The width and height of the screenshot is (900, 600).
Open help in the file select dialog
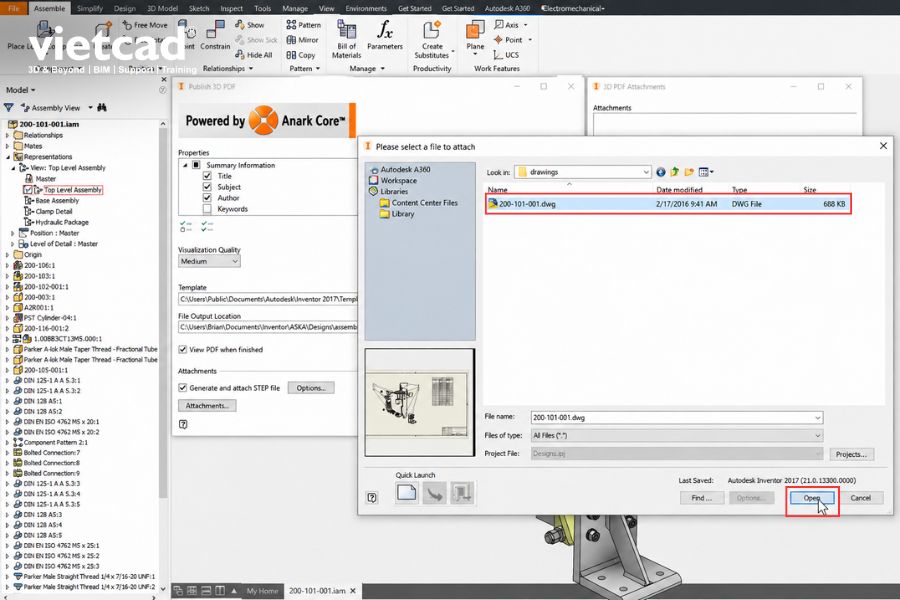[372, 498]
